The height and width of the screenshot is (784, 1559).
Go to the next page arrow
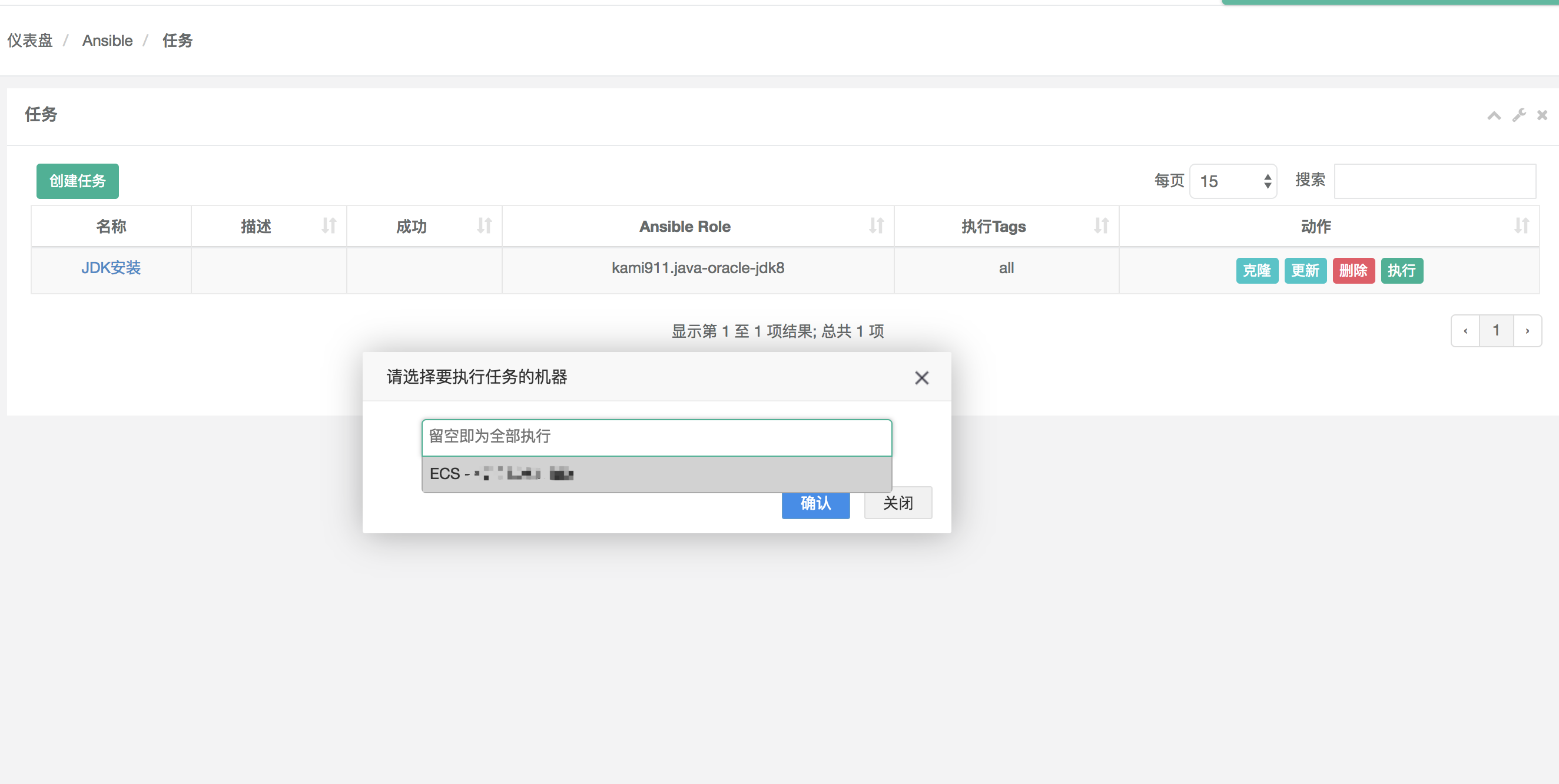point(1527,330)
